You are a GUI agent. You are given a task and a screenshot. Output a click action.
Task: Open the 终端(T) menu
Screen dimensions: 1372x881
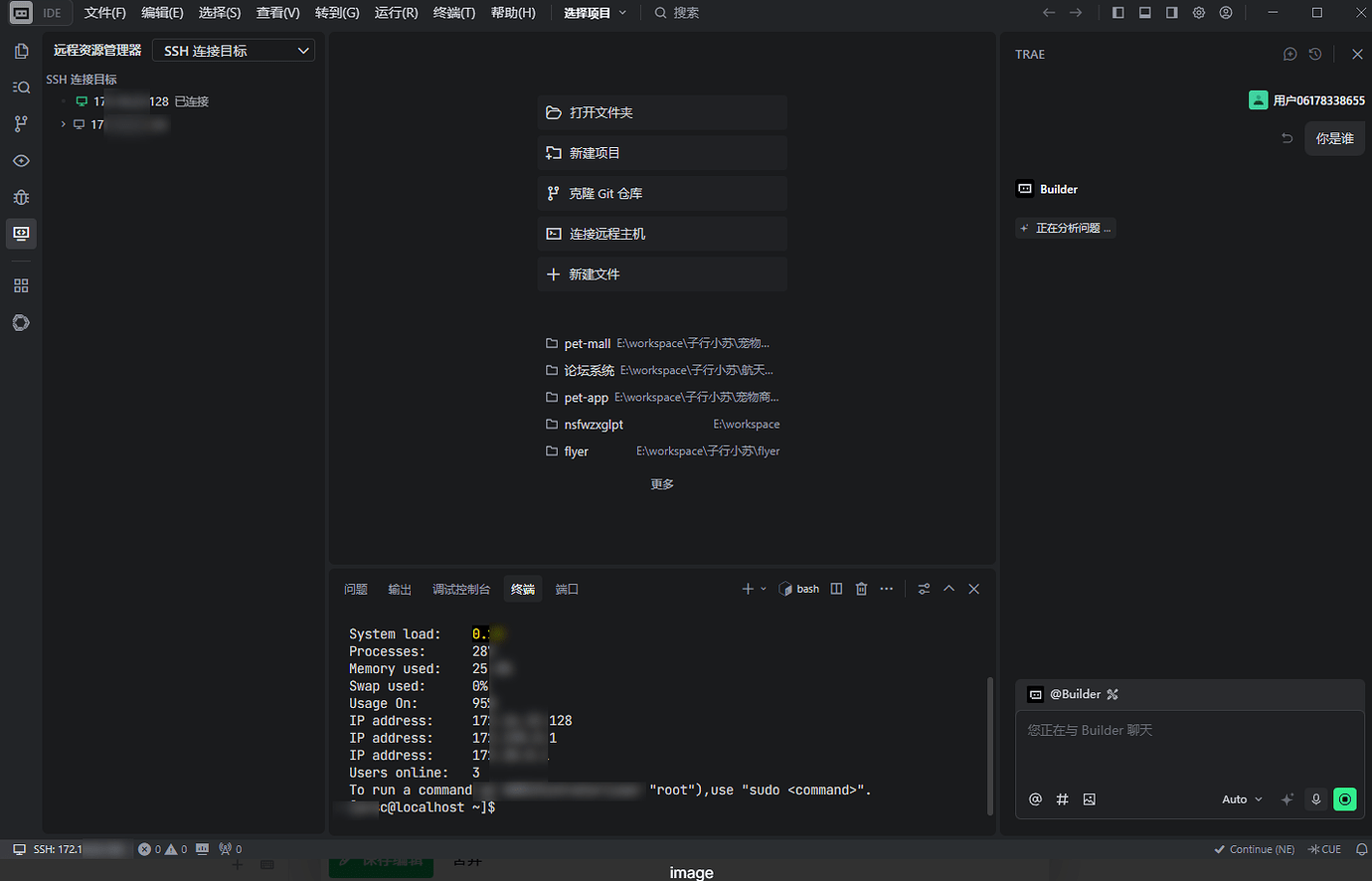pos(454,13)
